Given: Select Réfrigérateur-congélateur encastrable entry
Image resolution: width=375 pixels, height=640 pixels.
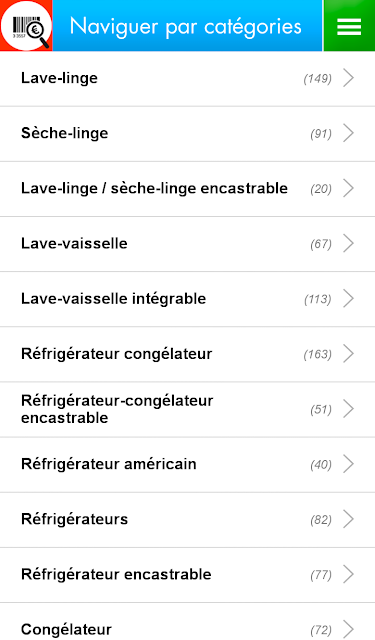Looking at the screenshot, I should pyautogui.click(x=187, y=409).
